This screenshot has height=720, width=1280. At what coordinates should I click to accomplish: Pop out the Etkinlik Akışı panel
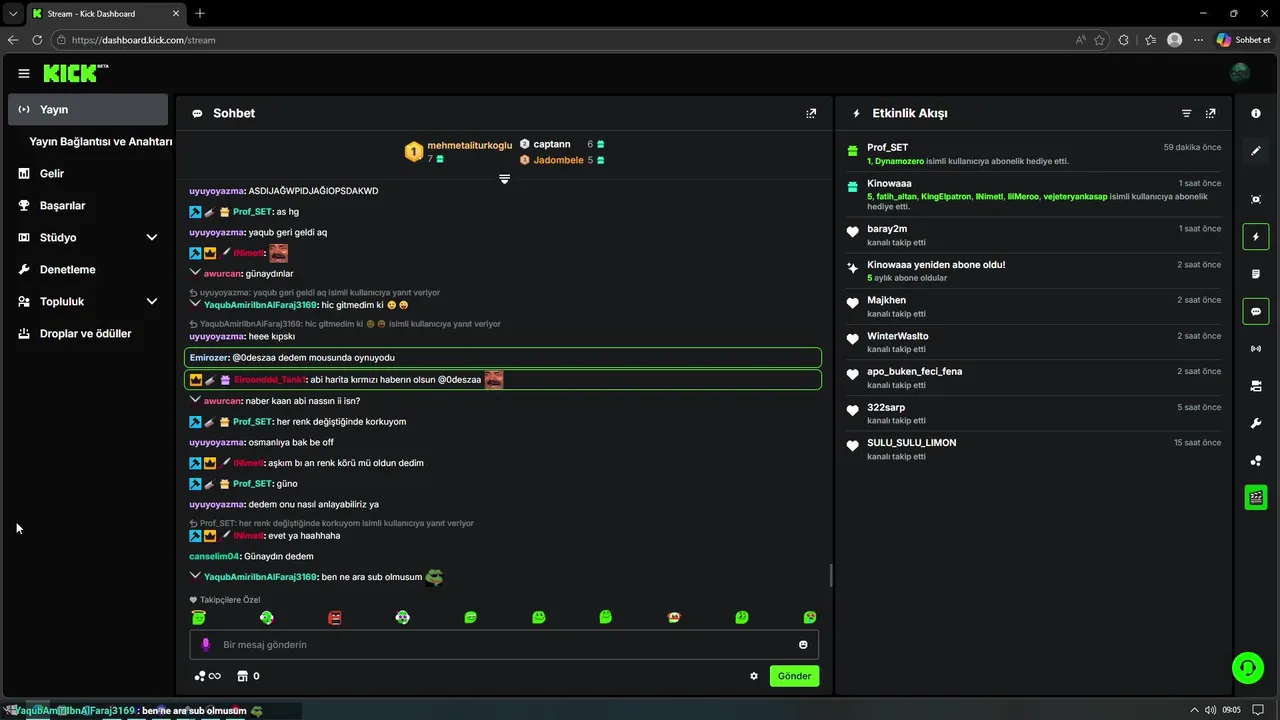point(1211,114)
